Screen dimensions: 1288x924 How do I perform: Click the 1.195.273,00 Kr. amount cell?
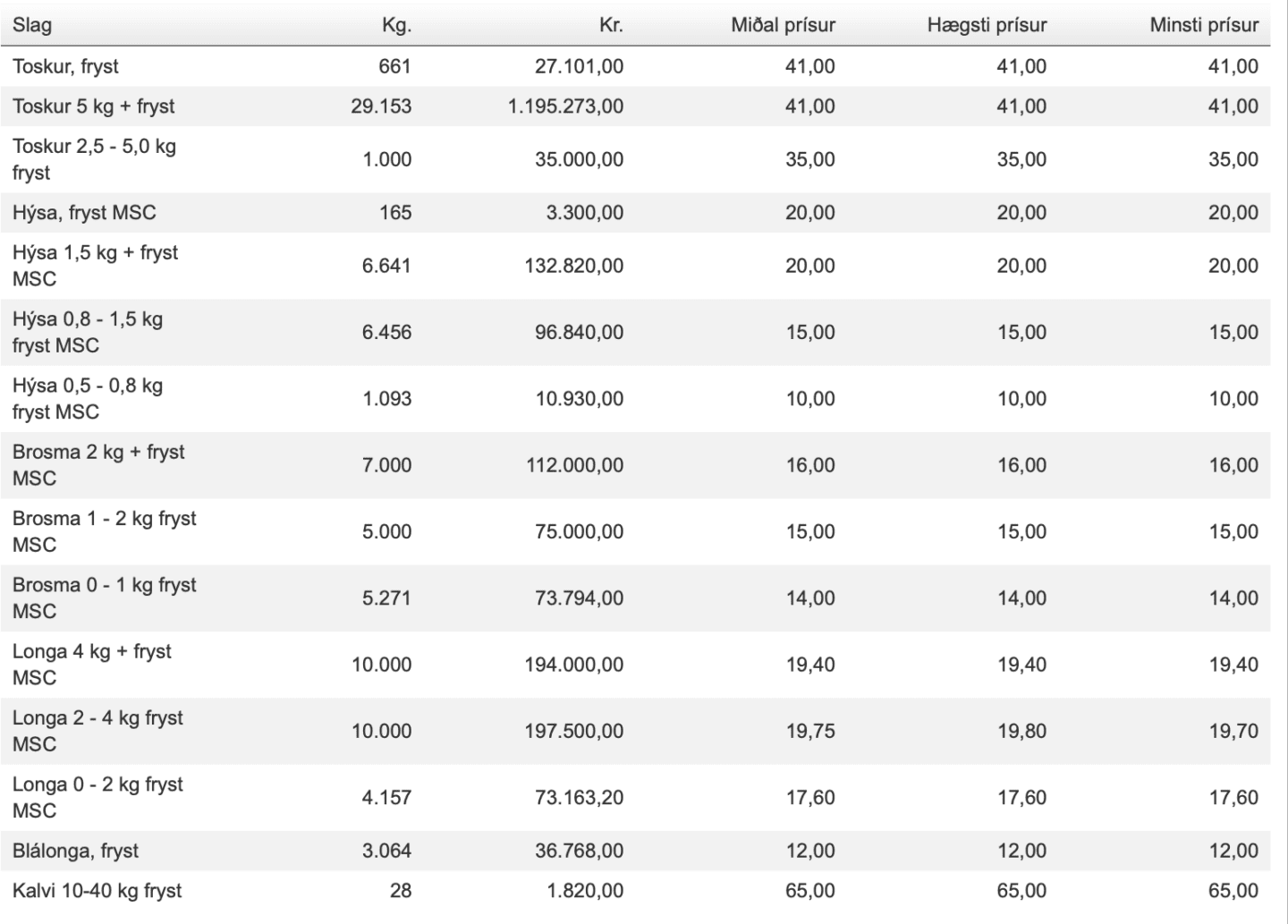pyautogui.click(x=565, y=106)
